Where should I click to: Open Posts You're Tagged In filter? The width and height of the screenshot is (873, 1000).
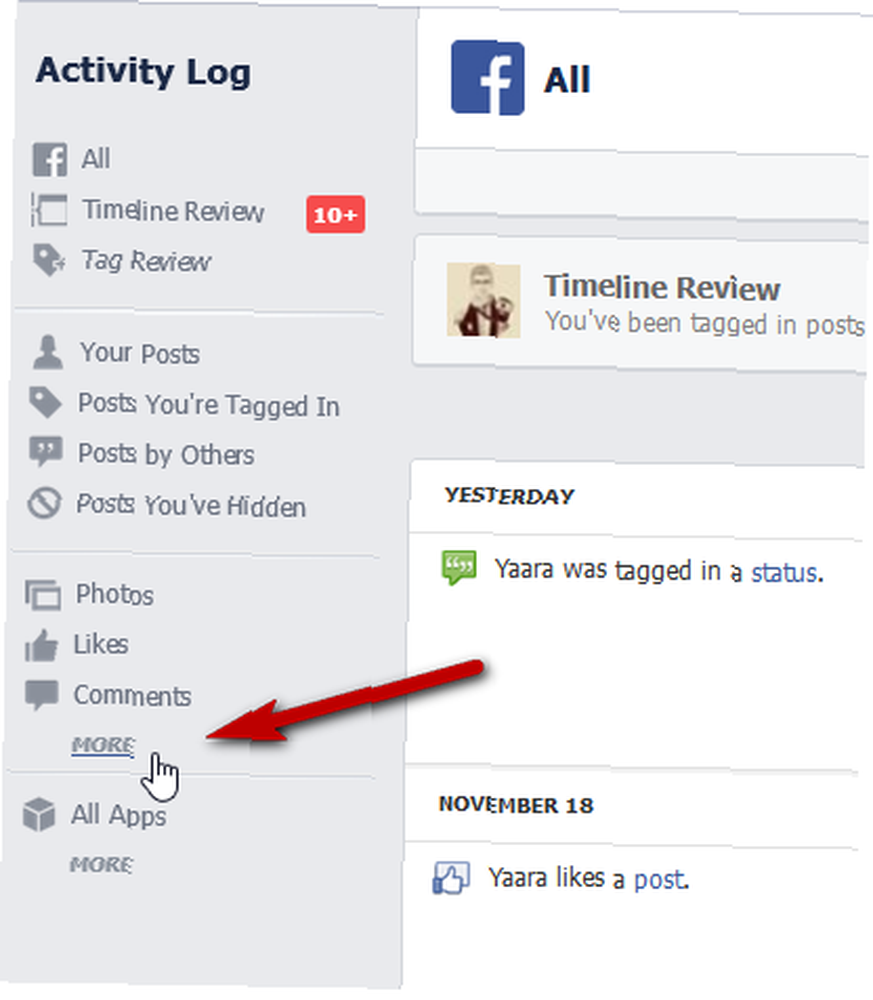(209, 405)
